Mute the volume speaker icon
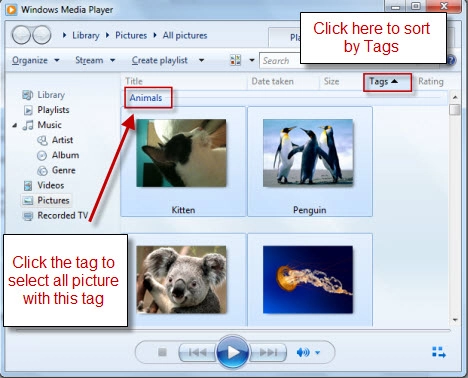 303,352
